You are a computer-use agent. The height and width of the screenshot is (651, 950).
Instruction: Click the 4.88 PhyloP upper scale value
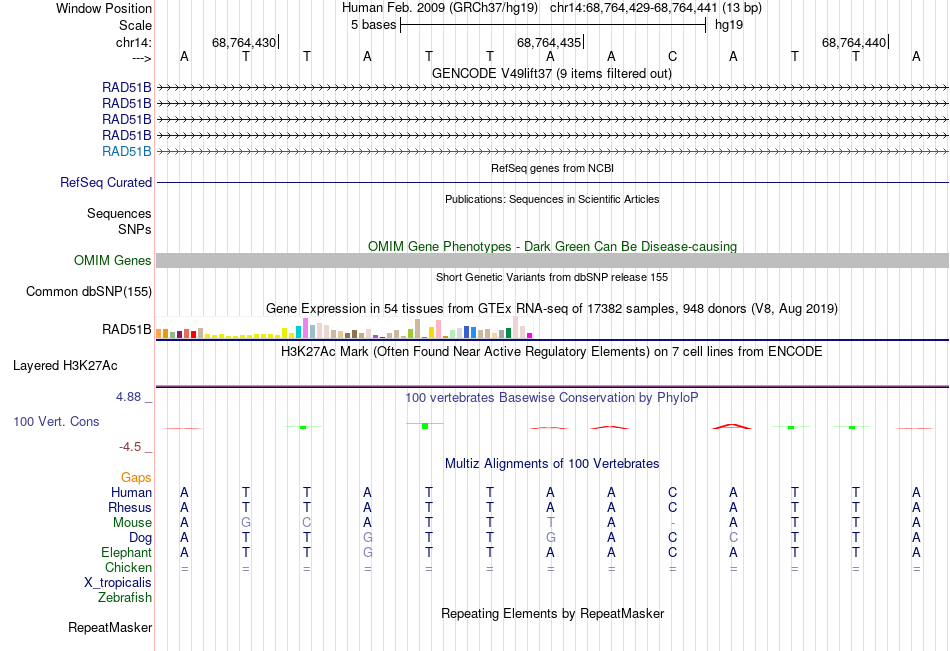click(x=128, y=397)
